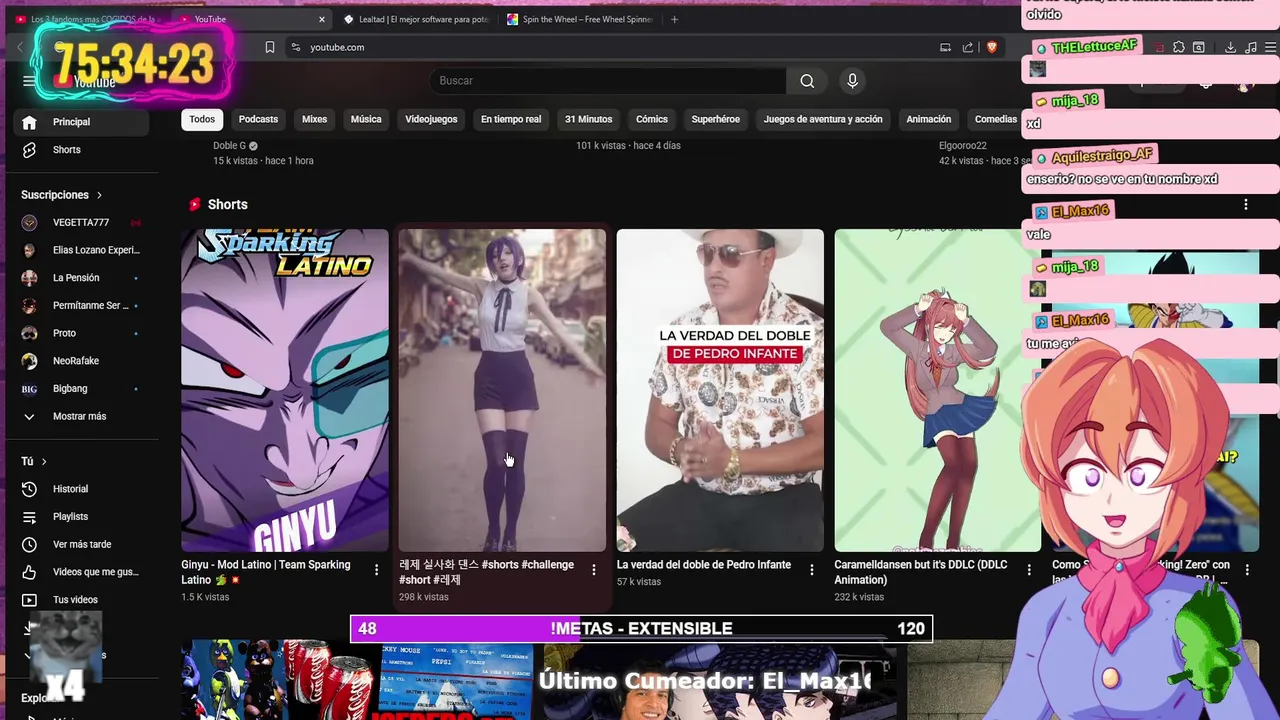Click the La verdad del doble de Pedro Infante title
The image size is (1280, 720).
(x=704, y=565)
